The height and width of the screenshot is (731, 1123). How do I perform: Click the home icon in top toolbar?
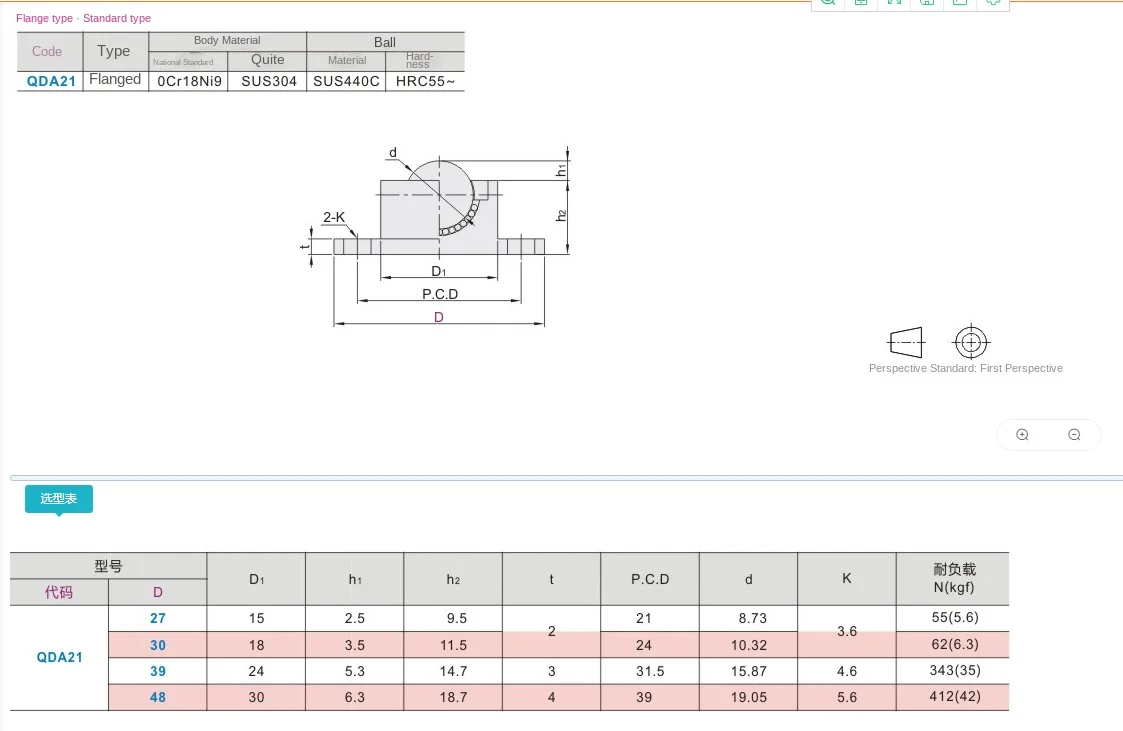(x=927, y=3)
